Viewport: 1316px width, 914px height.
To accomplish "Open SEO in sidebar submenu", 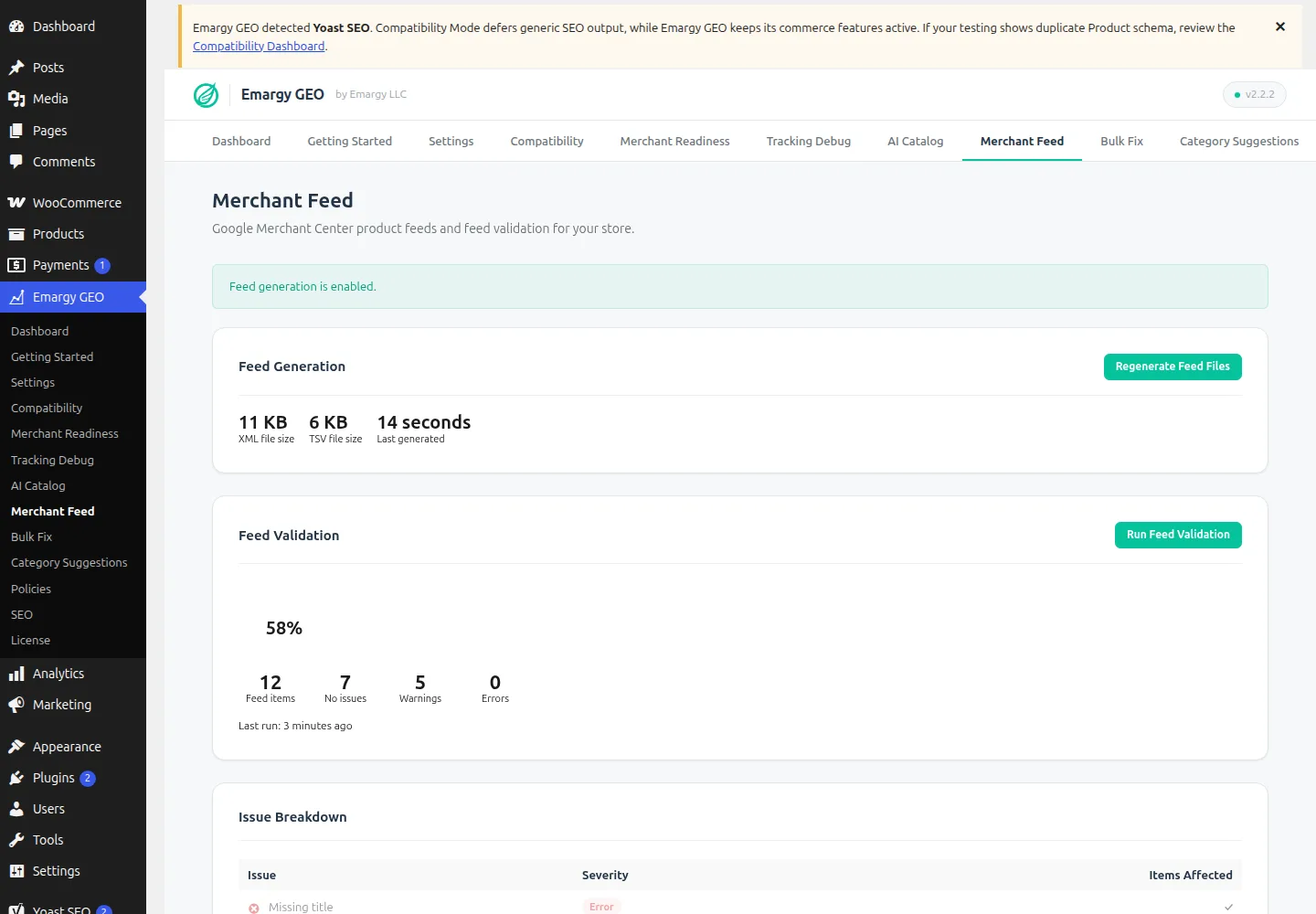I will tap(22, 615).
